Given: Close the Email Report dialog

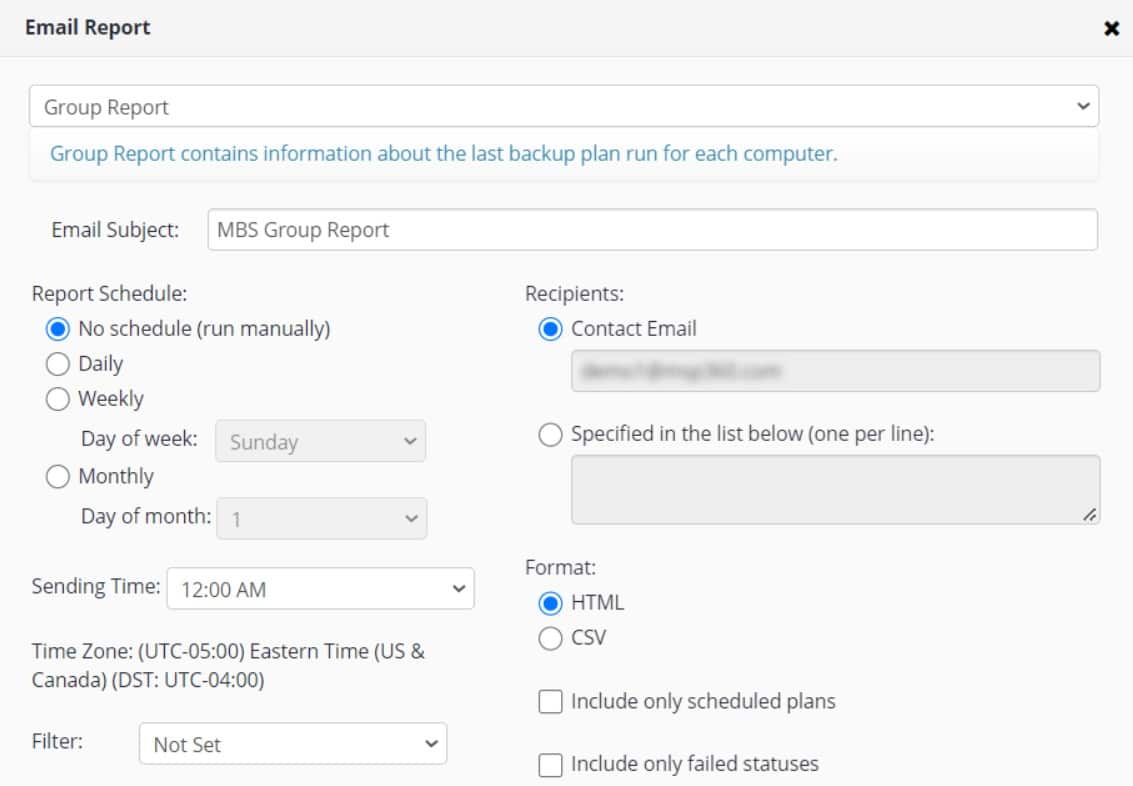Looking at the screenshot, I should coord(1113,29).
